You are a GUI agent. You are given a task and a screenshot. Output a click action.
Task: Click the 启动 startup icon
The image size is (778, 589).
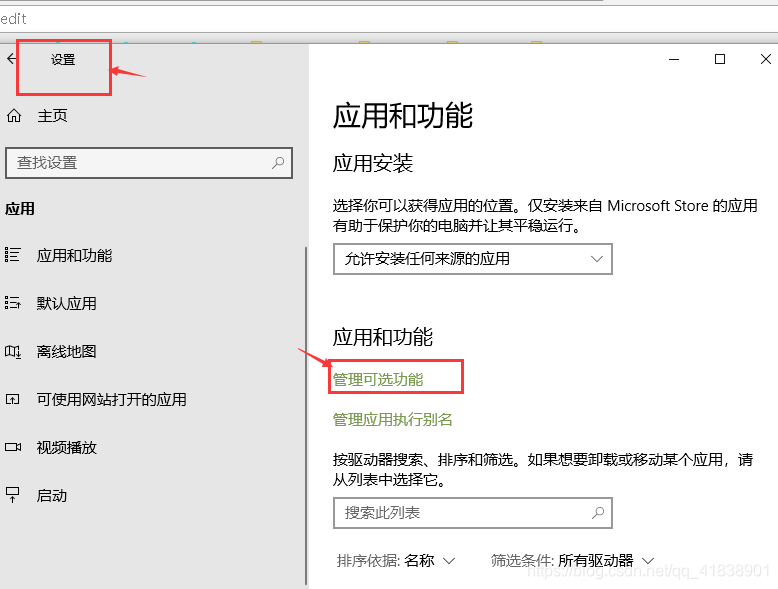click(12, 495)
